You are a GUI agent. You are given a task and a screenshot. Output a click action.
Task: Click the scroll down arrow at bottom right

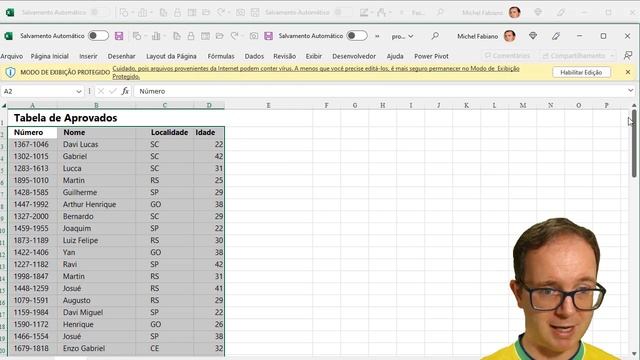(x=634, y=354)
